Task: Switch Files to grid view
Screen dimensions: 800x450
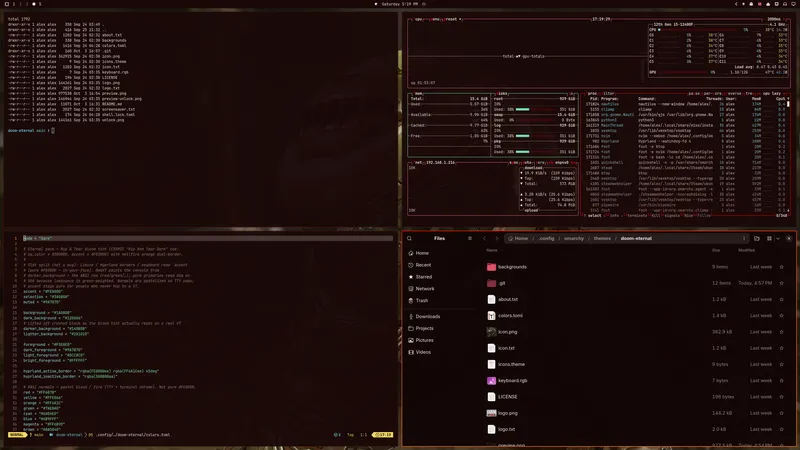Action: pyautogui.click(x=769, y=238)
